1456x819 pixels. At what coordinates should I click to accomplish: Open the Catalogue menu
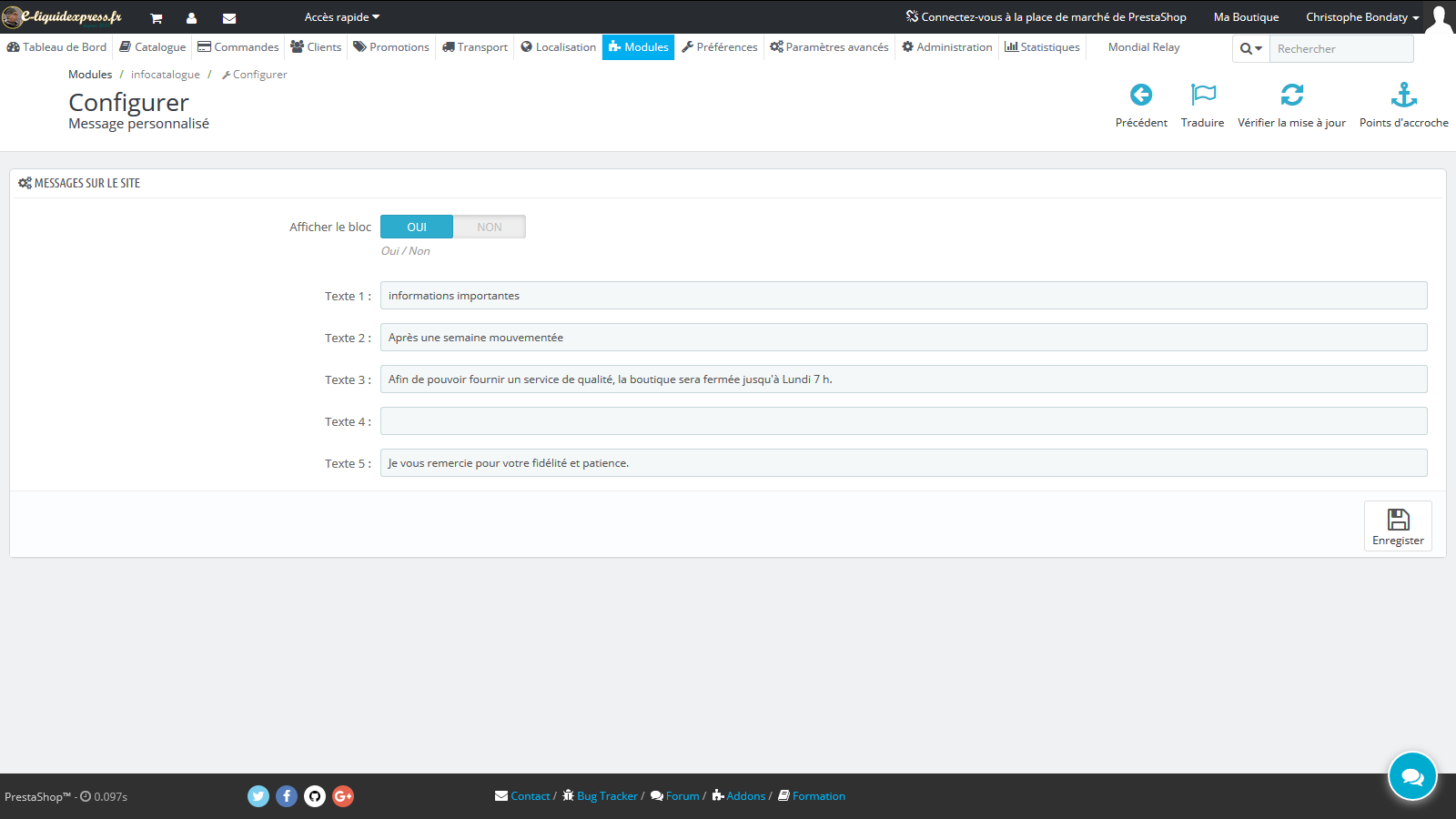[x=153, y=47]
